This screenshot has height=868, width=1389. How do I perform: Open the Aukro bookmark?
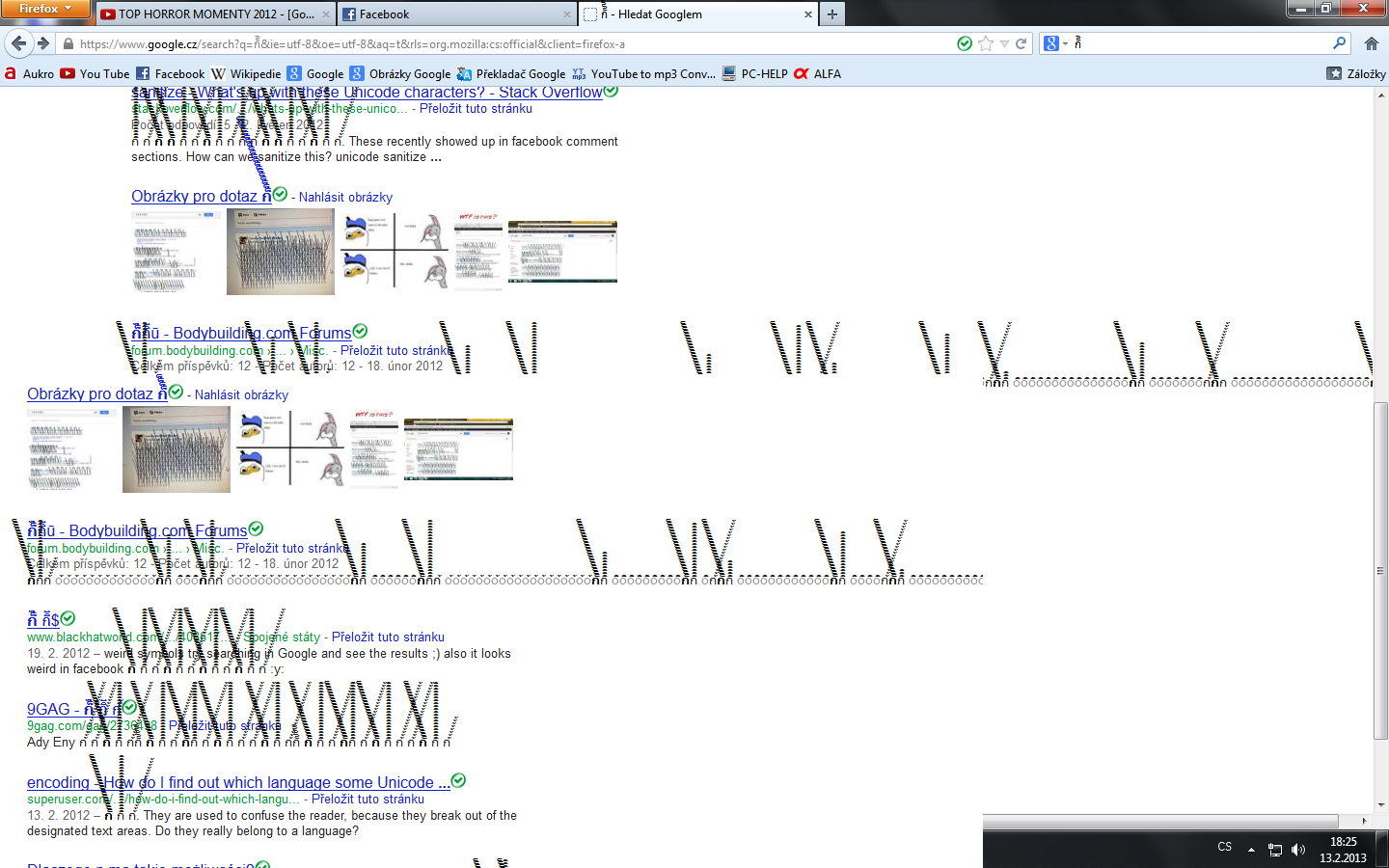coord(29,73)
